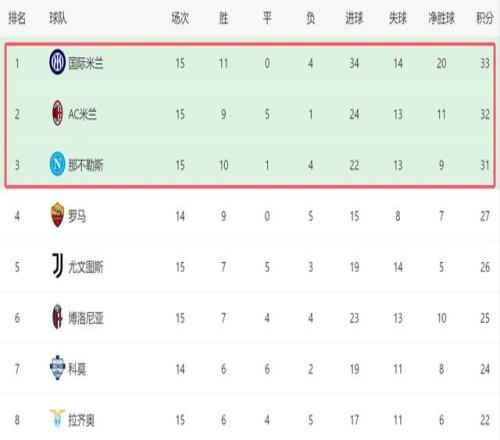Open the 国际米兰 team name
This screenshot has height=440, width=500.
[x=86, y=63]
